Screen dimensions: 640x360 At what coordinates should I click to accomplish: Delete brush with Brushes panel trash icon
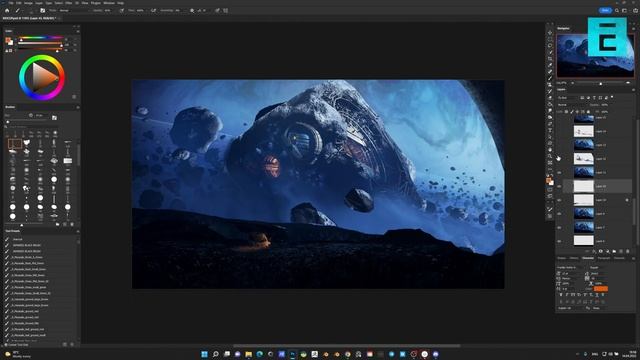(72, 224)
